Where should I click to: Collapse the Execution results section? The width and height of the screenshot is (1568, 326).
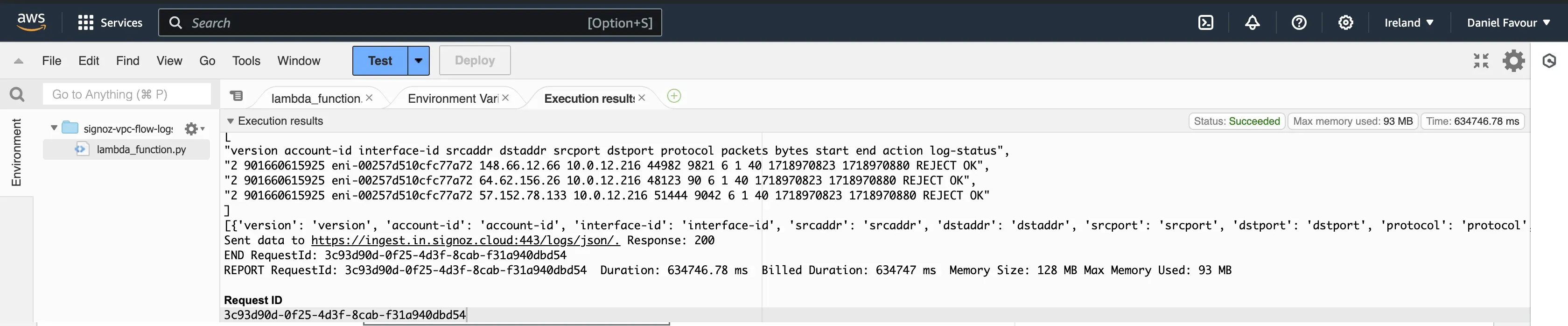coord(231,120)
